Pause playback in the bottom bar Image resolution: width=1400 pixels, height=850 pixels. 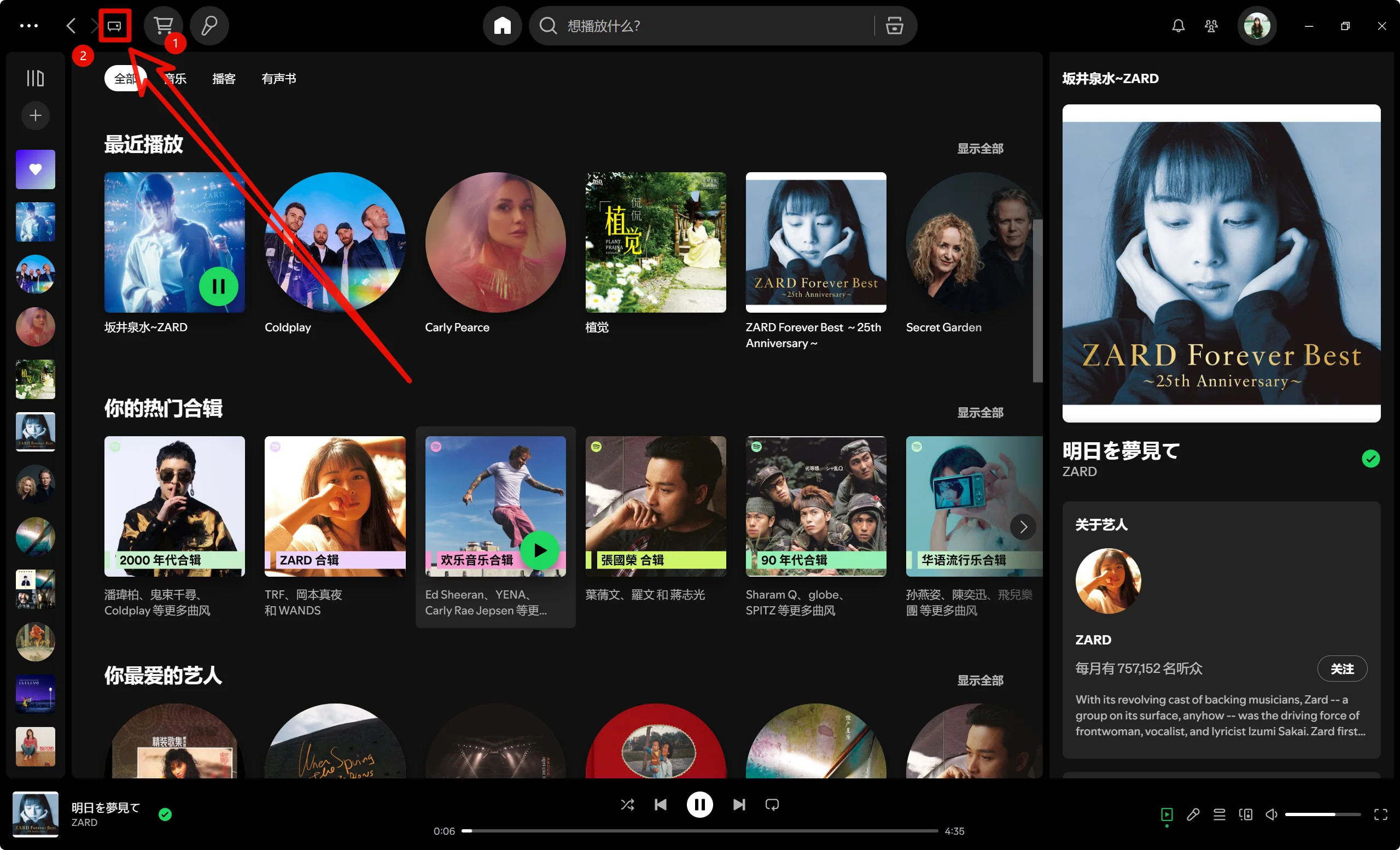[699, 804]
